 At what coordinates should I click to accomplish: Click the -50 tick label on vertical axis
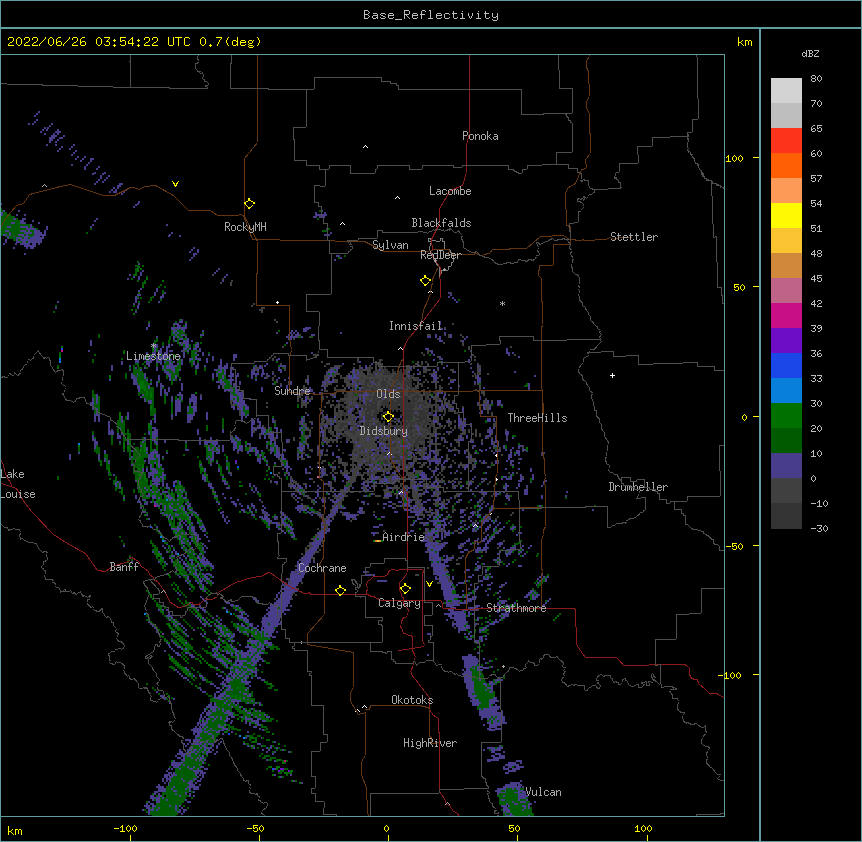pyautogui.click(x=734, y=546)
